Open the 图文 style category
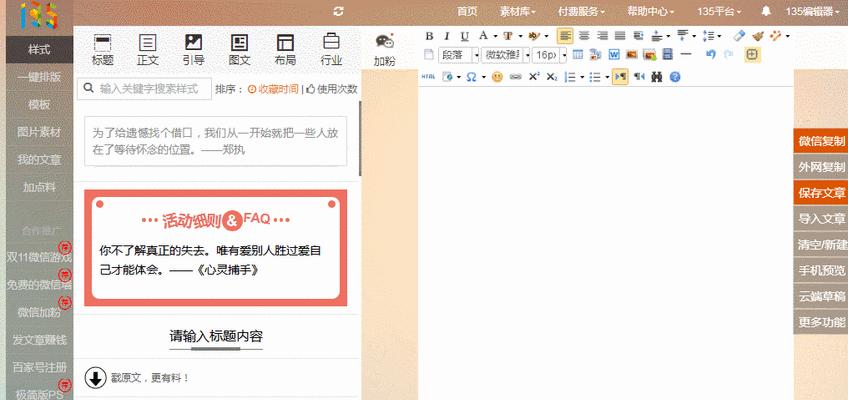Screen dimensions: 848x400 click(239, 49)
